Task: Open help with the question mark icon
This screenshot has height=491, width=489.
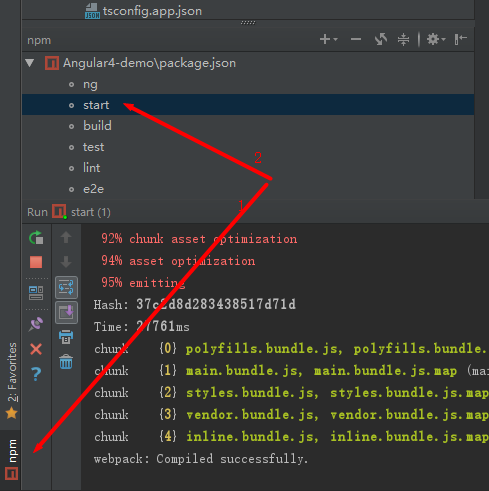Action: click(x=36, y=374)
